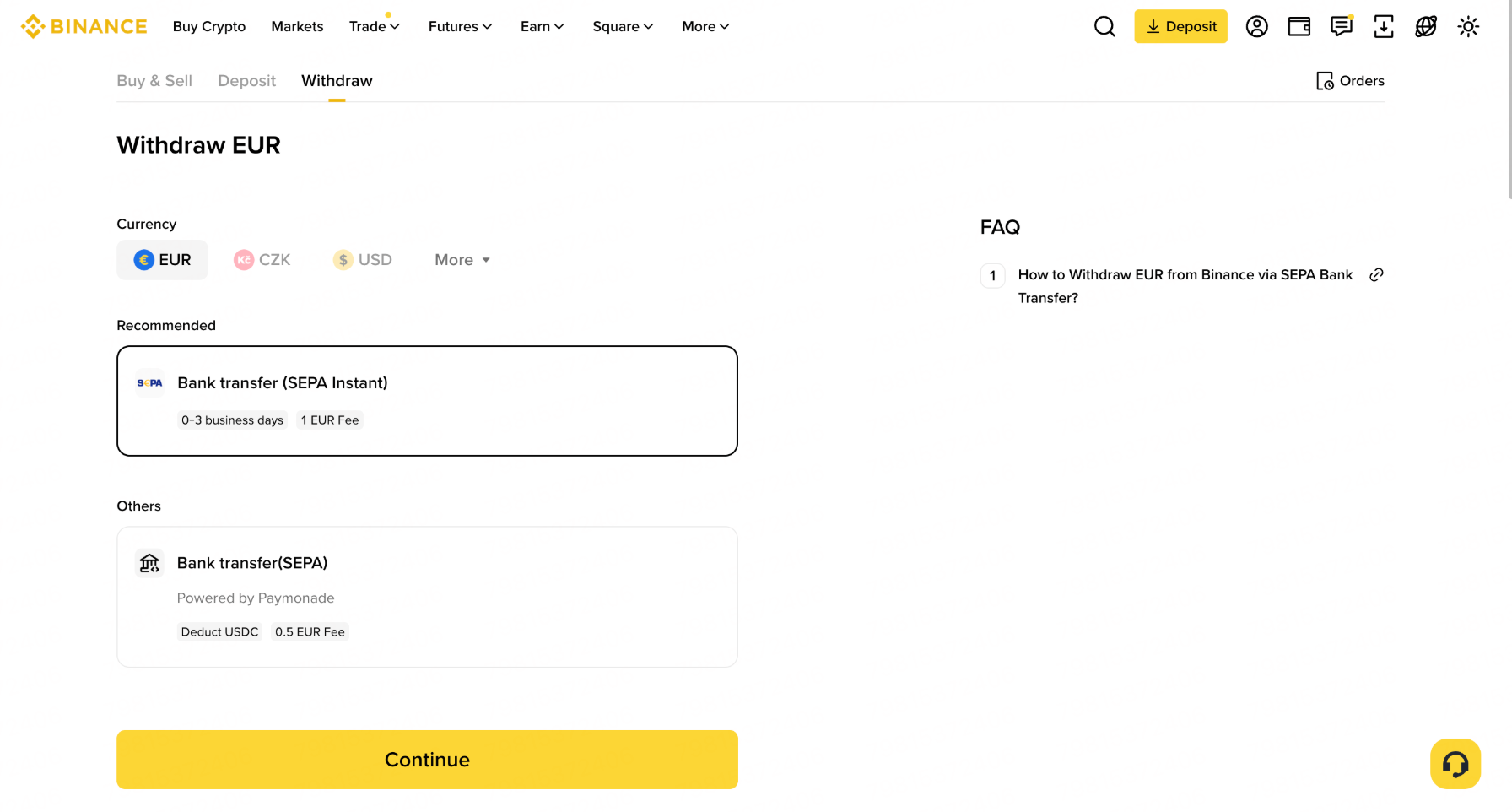Screen dimensions: 1512x812
Task: Open the chat messages icon
Action: click(x=1342, y=26)
